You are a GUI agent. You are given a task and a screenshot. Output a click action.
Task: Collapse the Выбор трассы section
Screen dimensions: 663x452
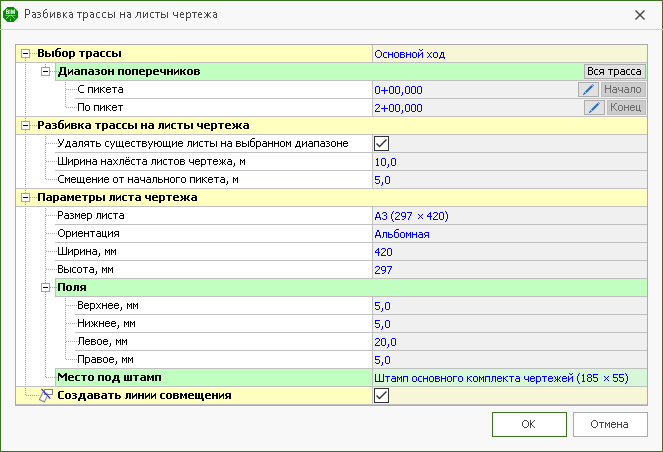[26, 54]
